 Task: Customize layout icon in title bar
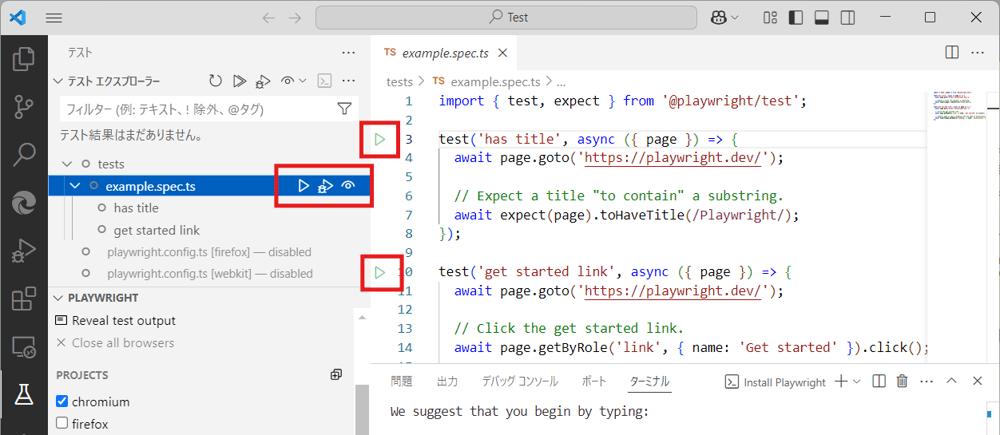[770, 18]
